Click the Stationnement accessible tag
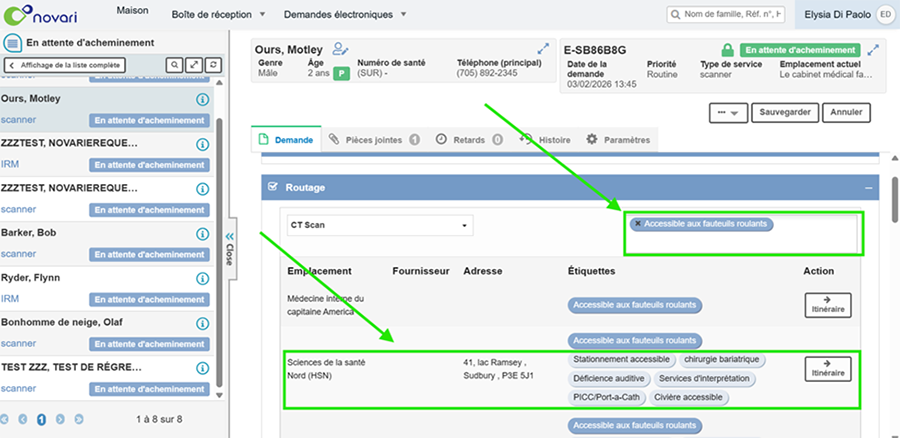Image resolution: width=900 pixels, height=438 pixels. [622, 360]
